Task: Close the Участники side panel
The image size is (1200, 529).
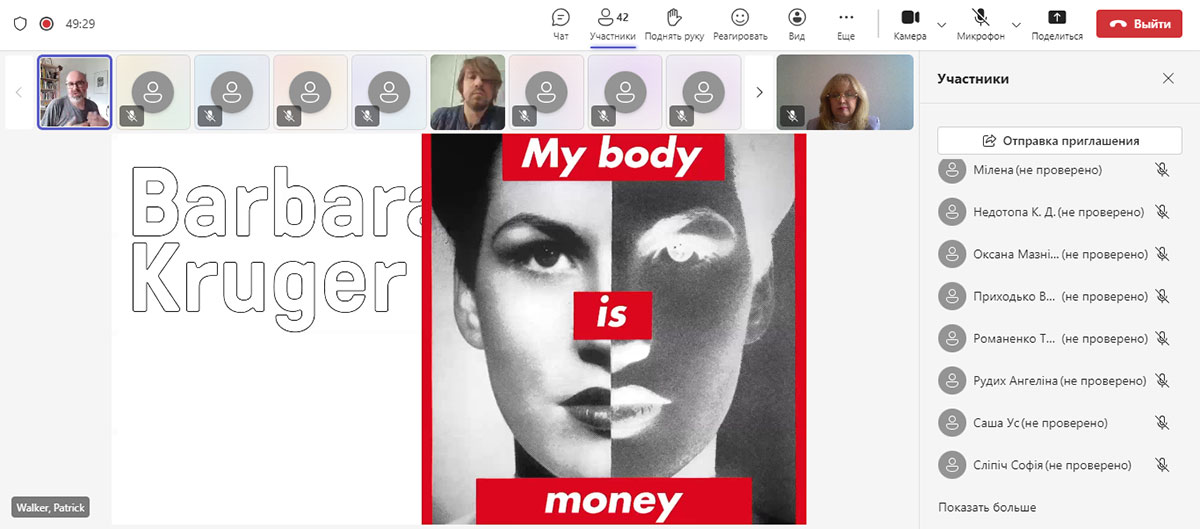Action: (x=1168, y=78)
